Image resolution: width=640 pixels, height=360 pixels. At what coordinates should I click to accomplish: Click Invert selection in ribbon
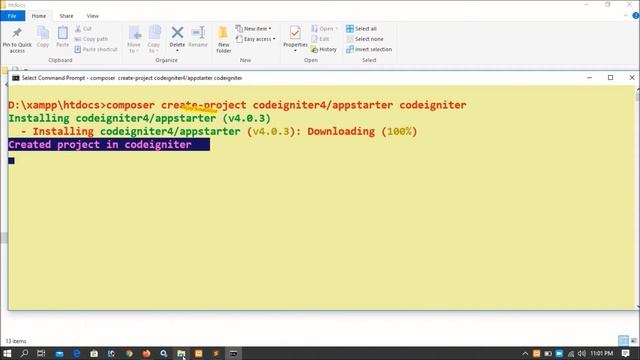(369, 49)
